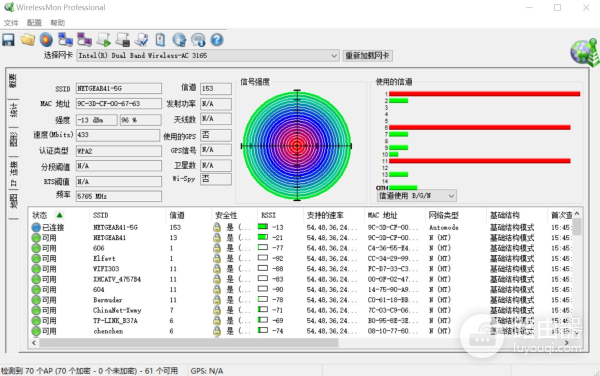Open help with the blue question mark icon
Screen dimensions: 600x376
217,39
